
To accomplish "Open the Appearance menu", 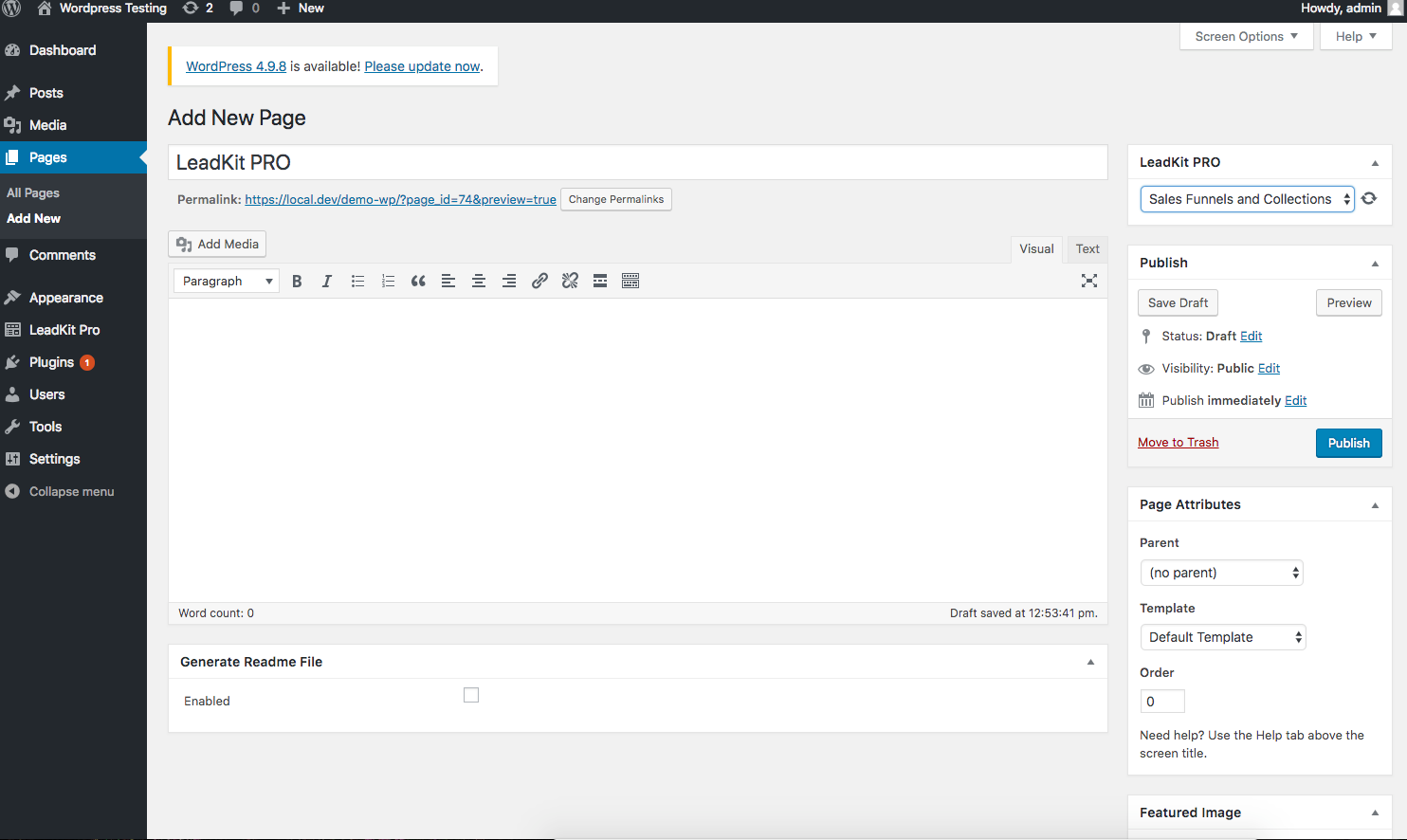I will pos(66,298).
